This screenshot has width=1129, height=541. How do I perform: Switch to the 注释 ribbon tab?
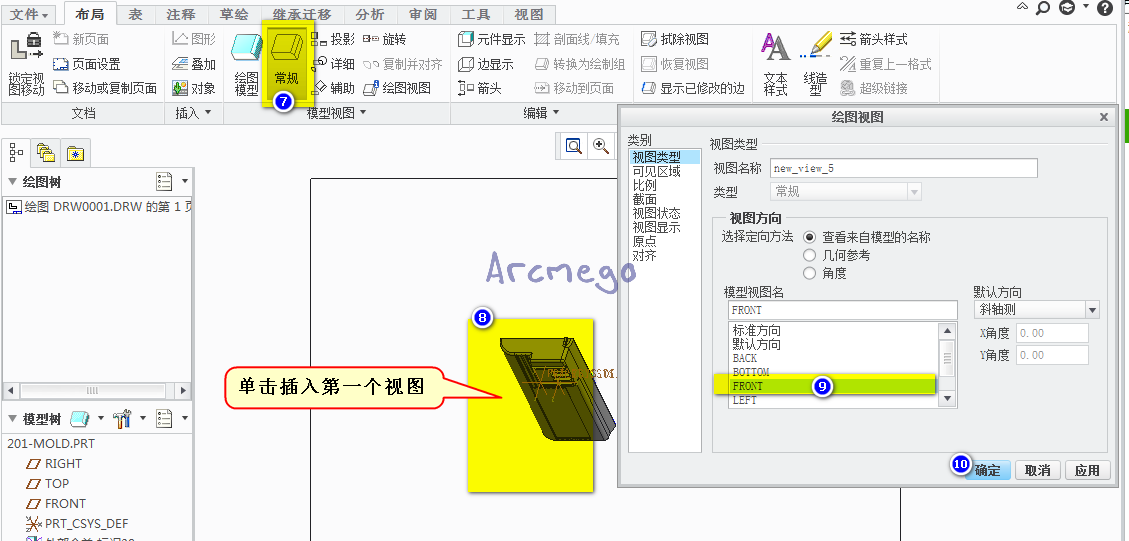point(180,14)
